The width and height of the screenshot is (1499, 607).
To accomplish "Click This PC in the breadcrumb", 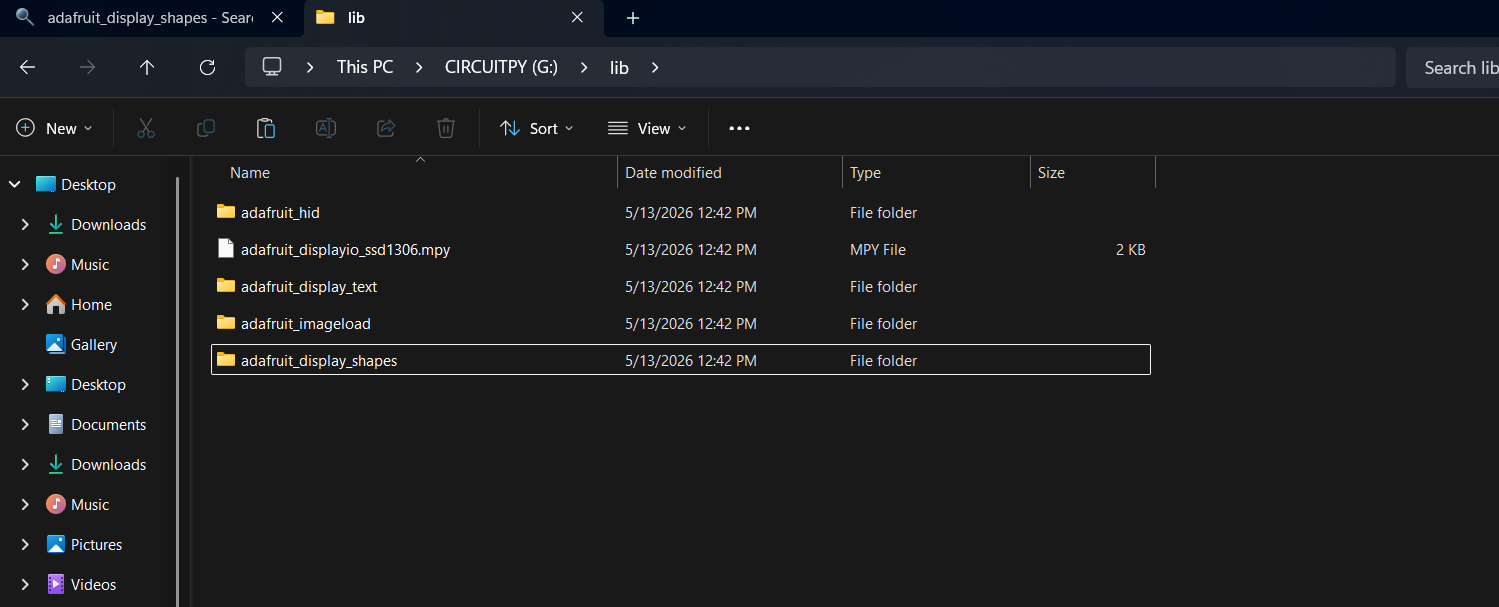I will (x=365, y=67).
